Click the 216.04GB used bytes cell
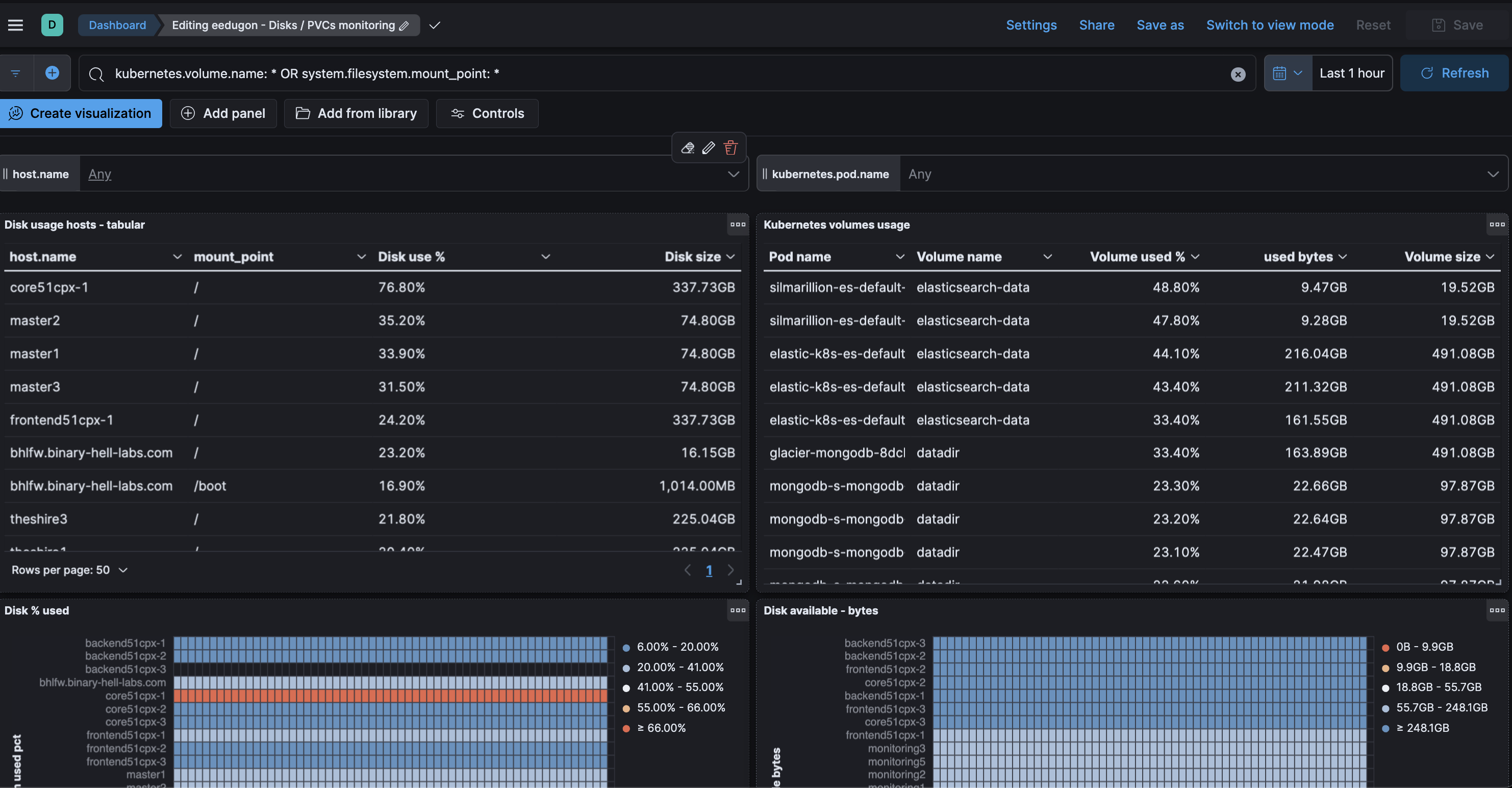The width and height of the screenshot is (1512, 788). click(1316, 354)
